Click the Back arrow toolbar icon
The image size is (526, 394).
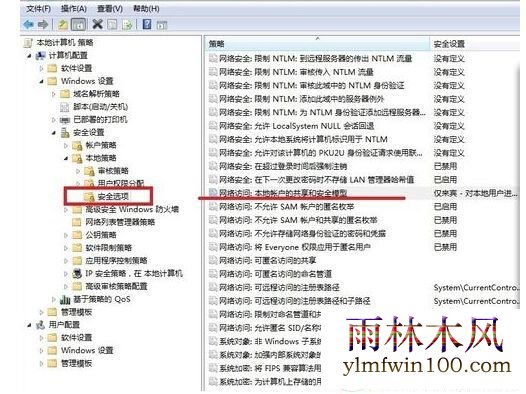[29, 24]
